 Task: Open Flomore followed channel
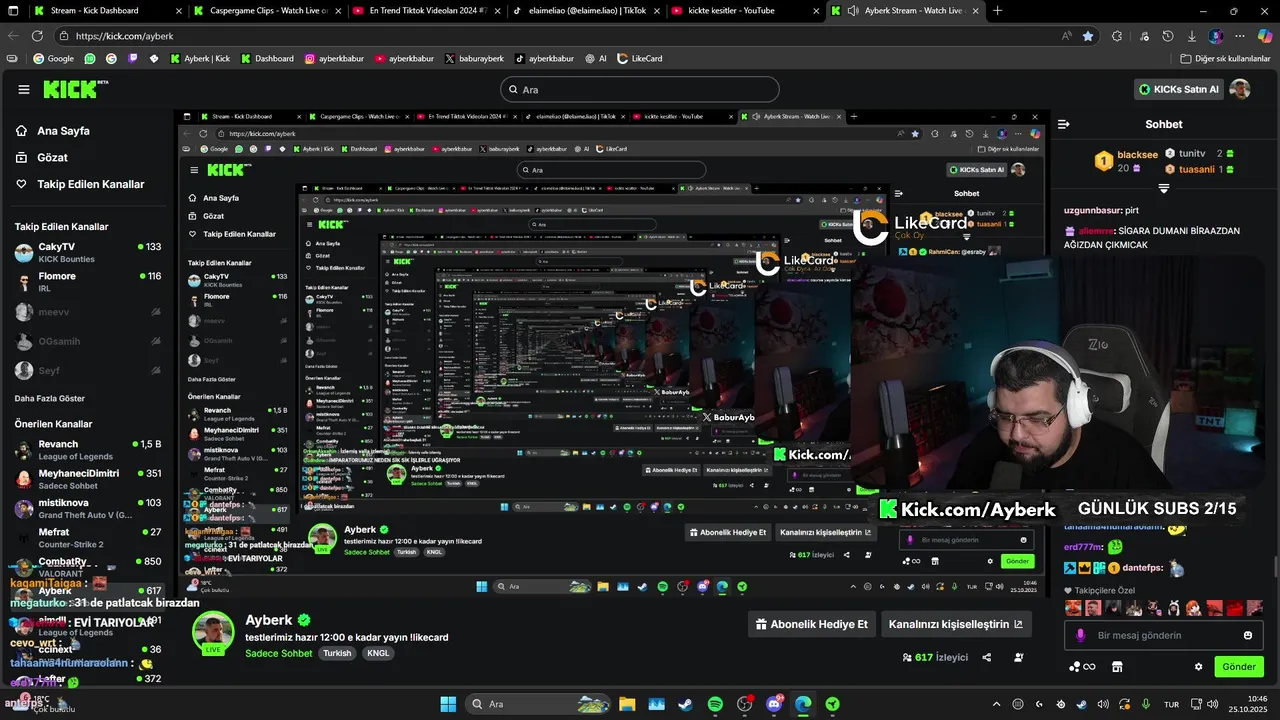pyautogui.click(x=87, y=282)
